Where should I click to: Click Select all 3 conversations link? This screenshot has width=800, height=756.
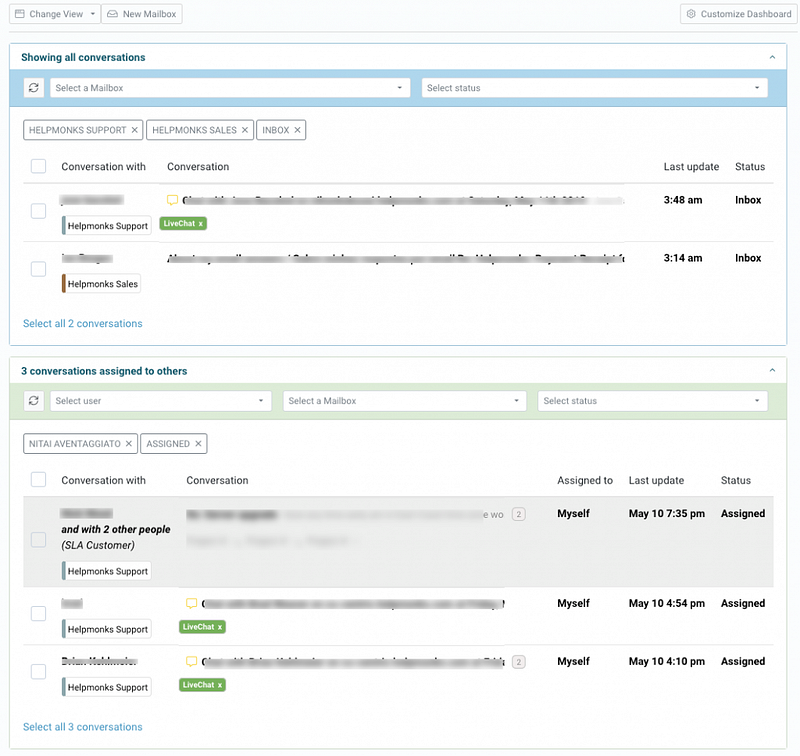click(83, 727)
